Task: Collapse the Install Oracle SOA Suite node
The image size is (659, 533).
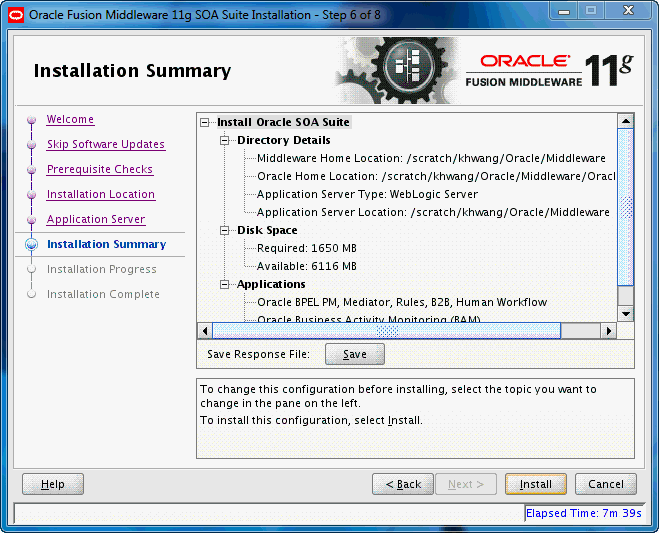Action: (x=205, y=123)
